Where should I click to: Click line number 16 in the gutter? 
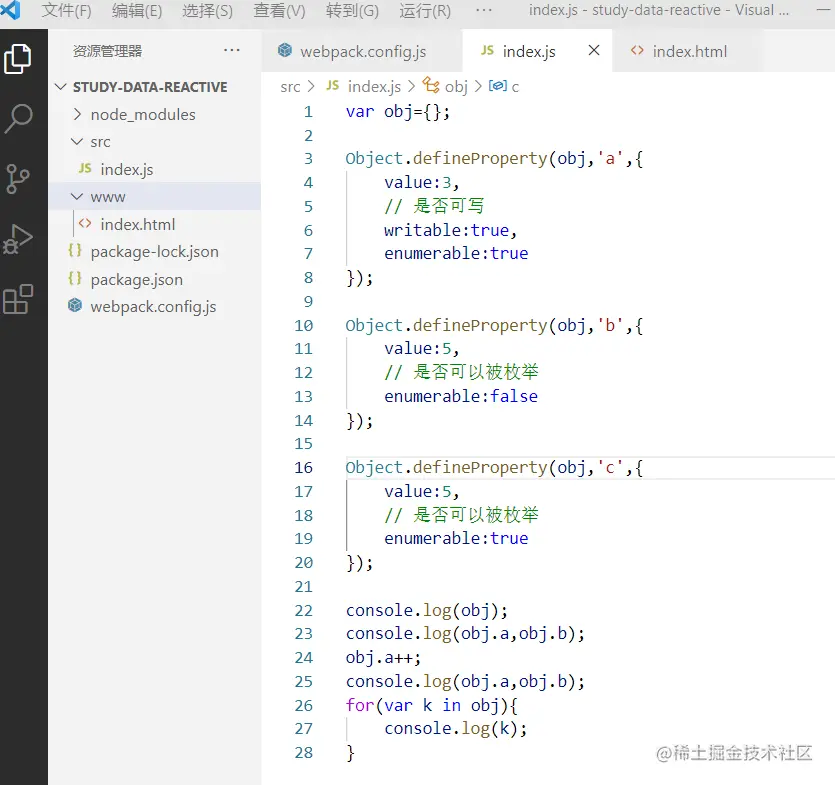point(304,467)
